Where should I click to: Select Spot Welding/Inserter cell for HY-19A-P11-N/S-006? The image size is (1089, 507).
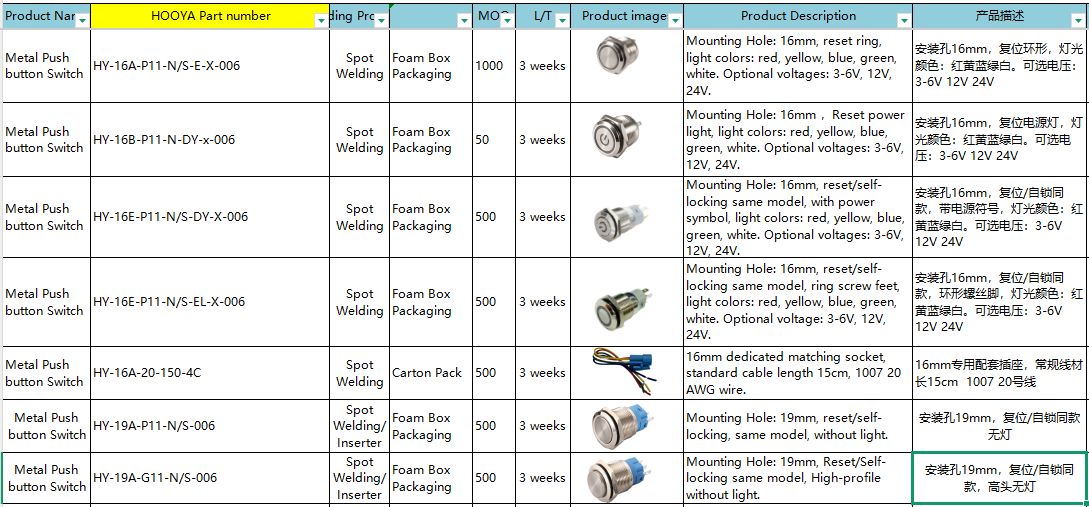359,426
